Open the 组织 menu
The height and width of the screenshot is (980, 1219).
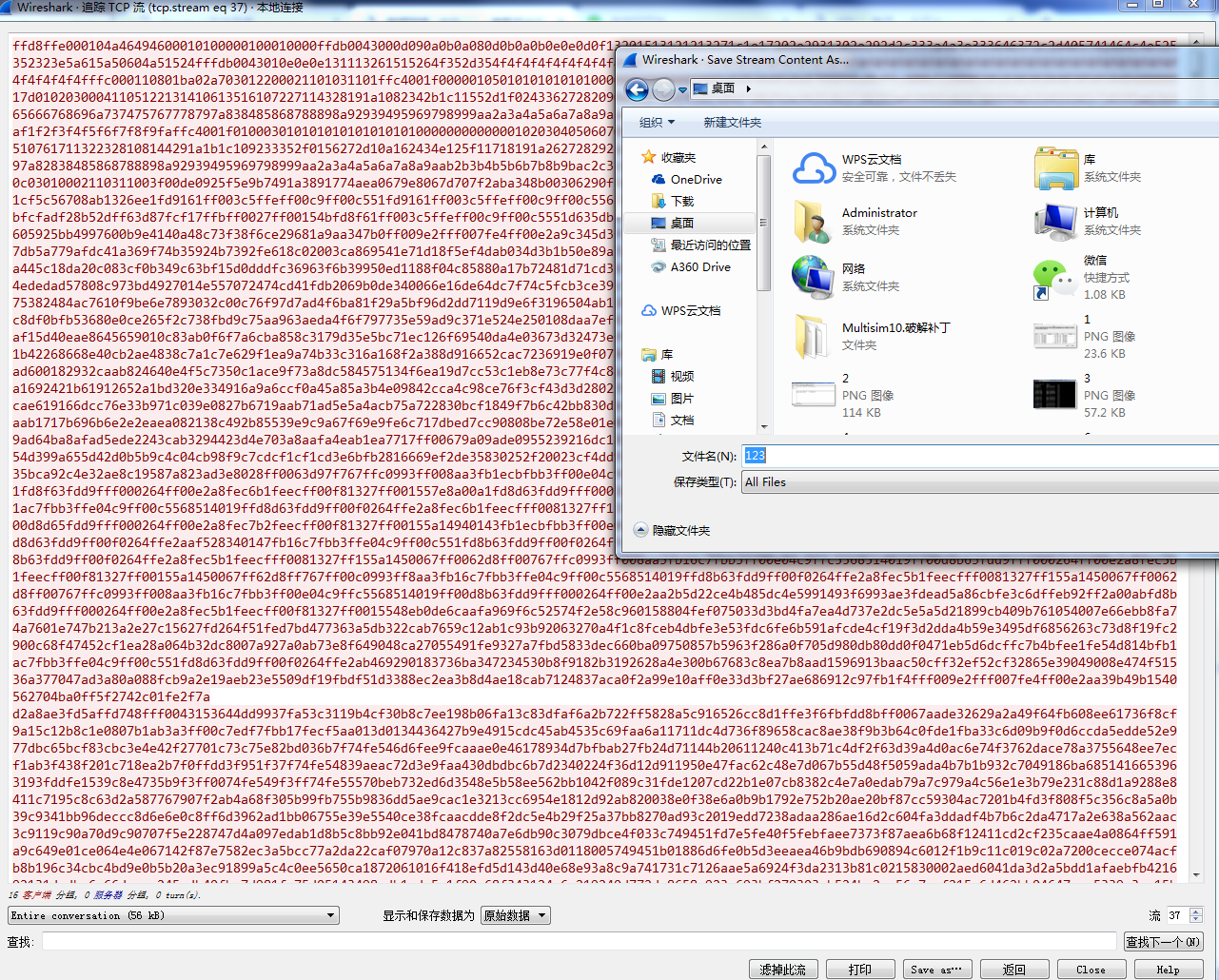tap(657, 123)
